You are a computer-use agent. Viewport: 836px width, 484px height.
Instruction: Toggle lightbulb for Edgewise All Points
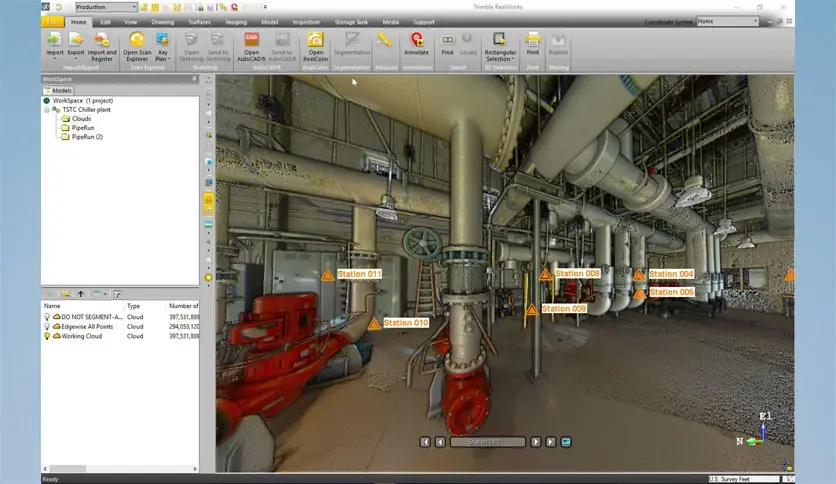pos(47,326)
